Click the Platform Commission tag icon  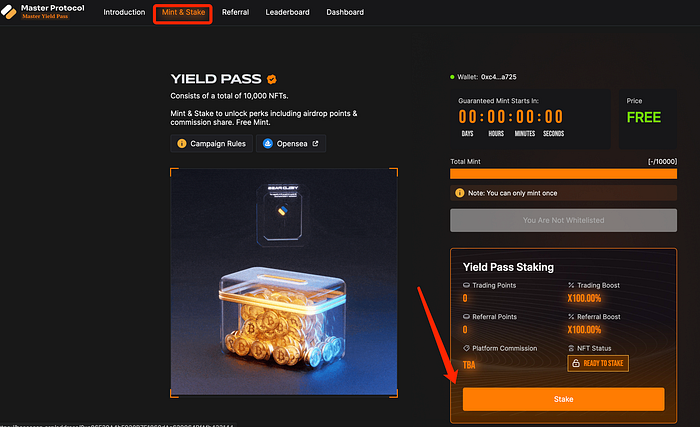tap(466, 348)
